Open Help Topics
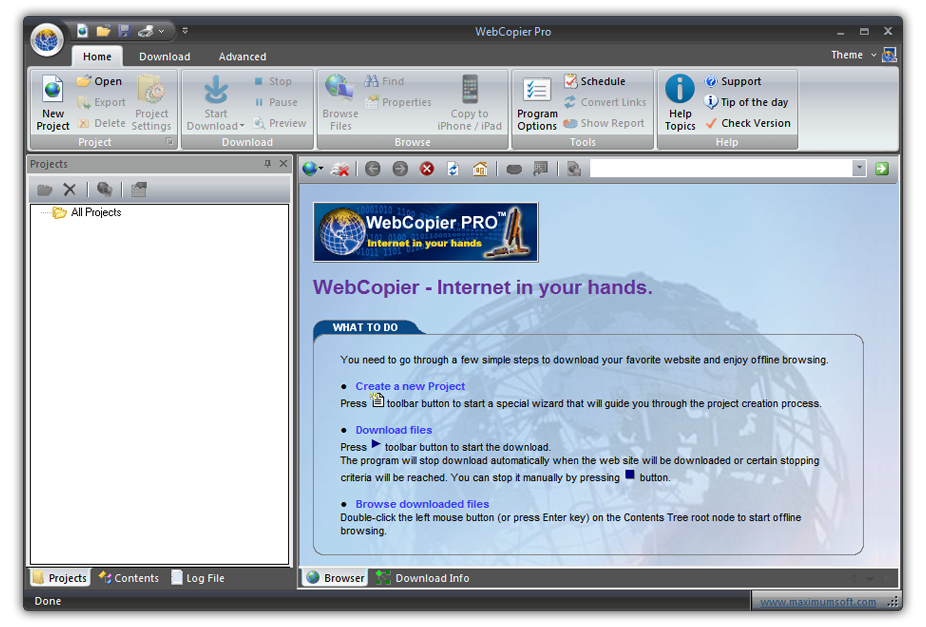Screen dimensions: 926x627 click(x=680, y=103)
